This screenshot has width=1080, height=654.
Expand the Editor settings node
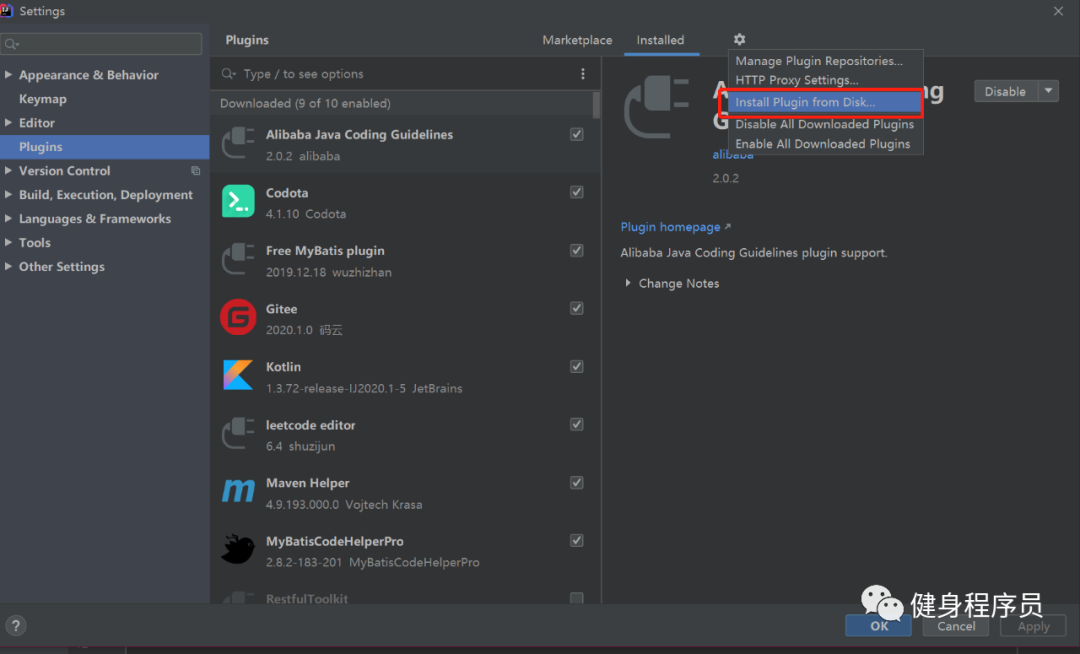click(x=8, y=123)
